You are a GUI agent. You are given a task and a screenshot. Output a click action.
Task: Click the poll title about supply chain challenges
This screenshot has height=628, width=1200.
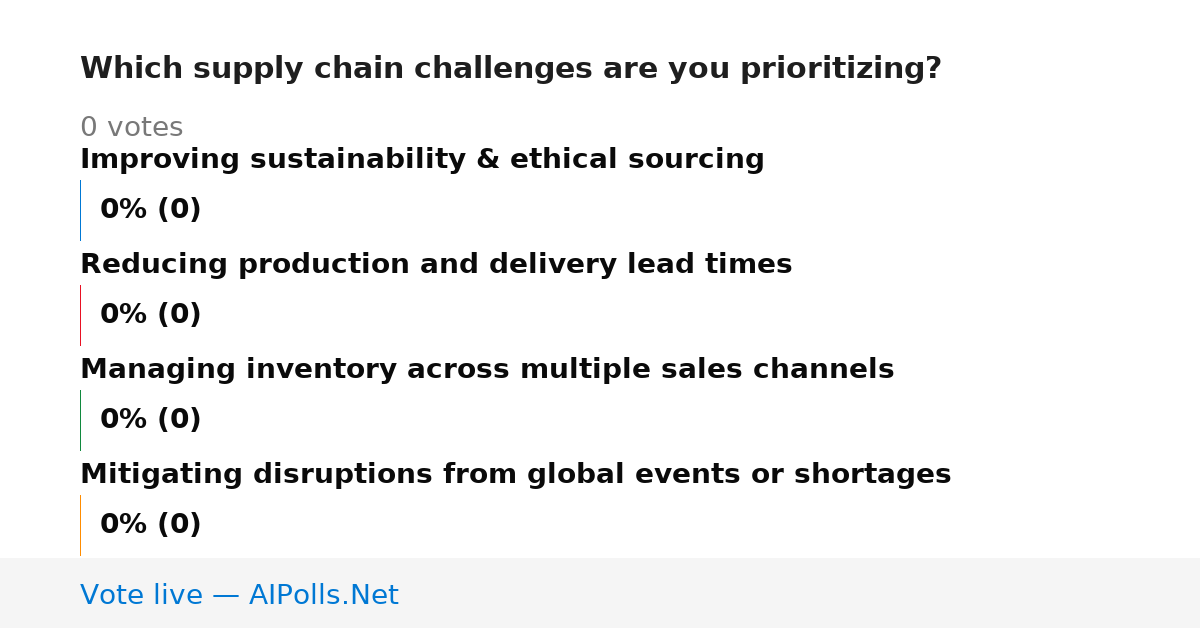[511, 69]
